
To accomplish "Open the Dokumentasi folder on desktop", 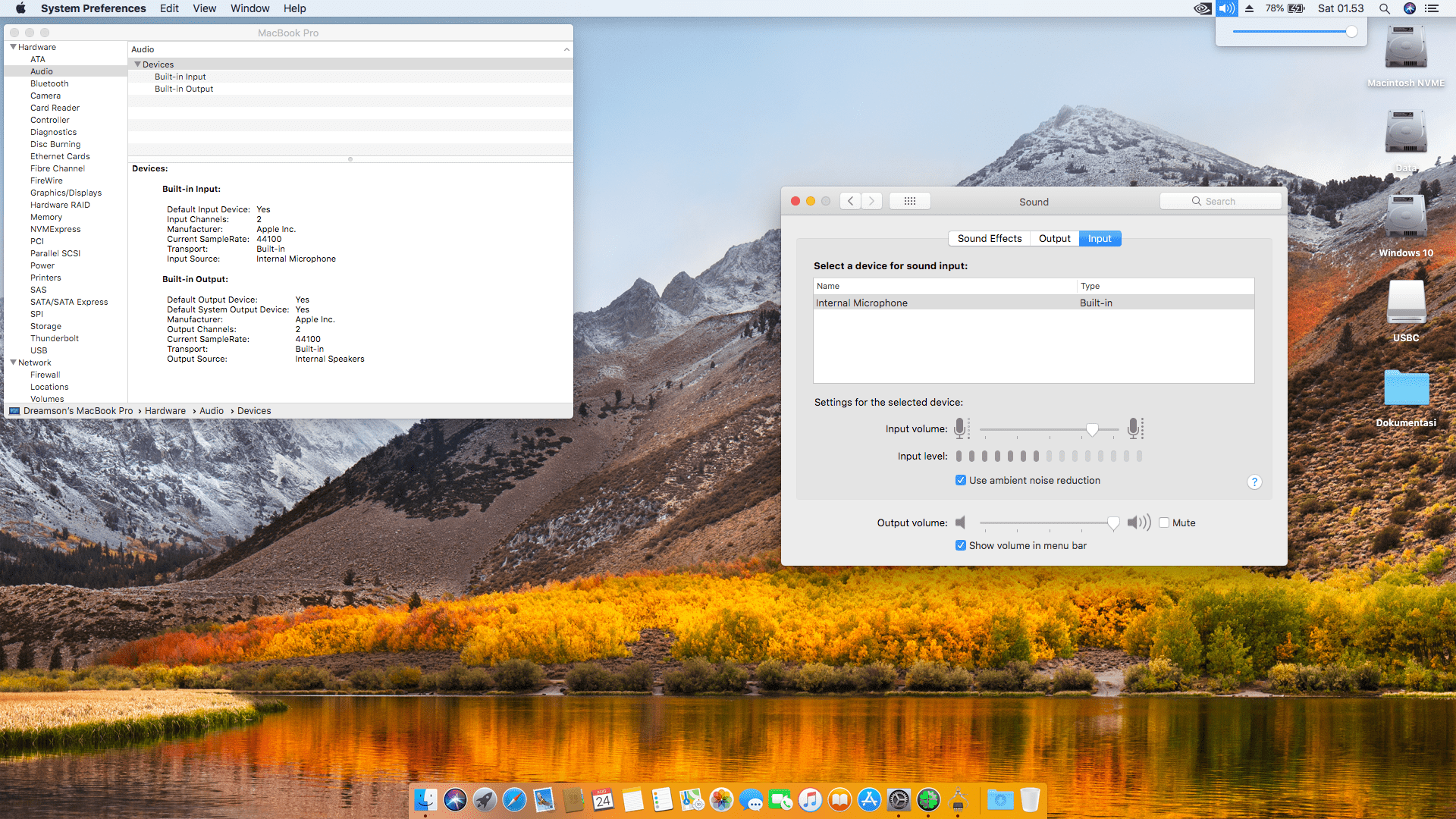I will 1406,388.
